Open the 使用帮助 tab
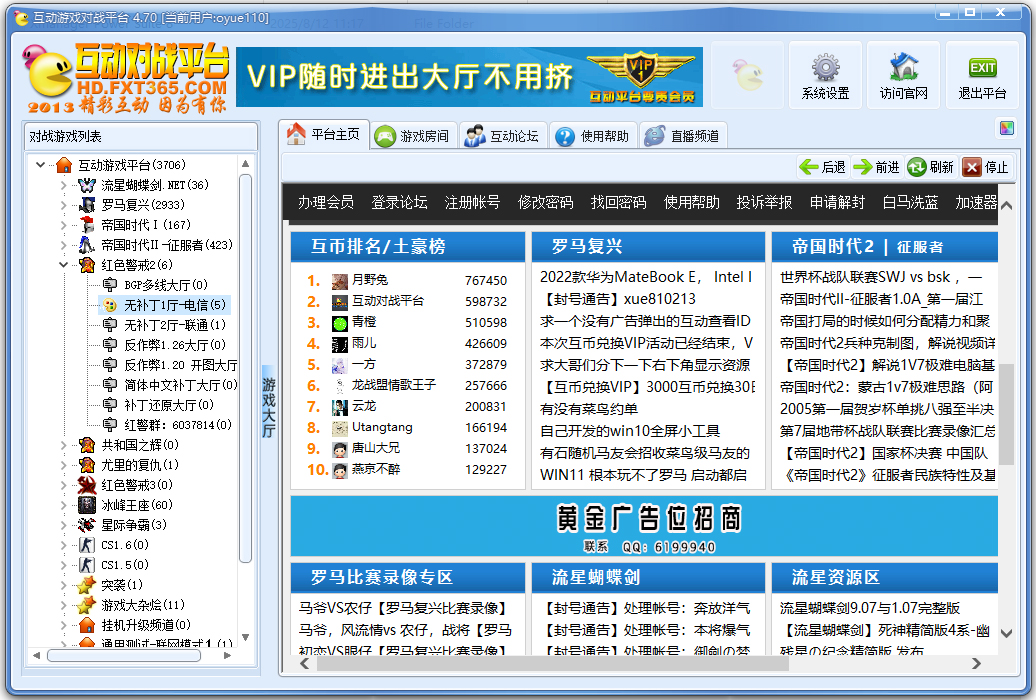1036x700 pixels. point(592,136)
